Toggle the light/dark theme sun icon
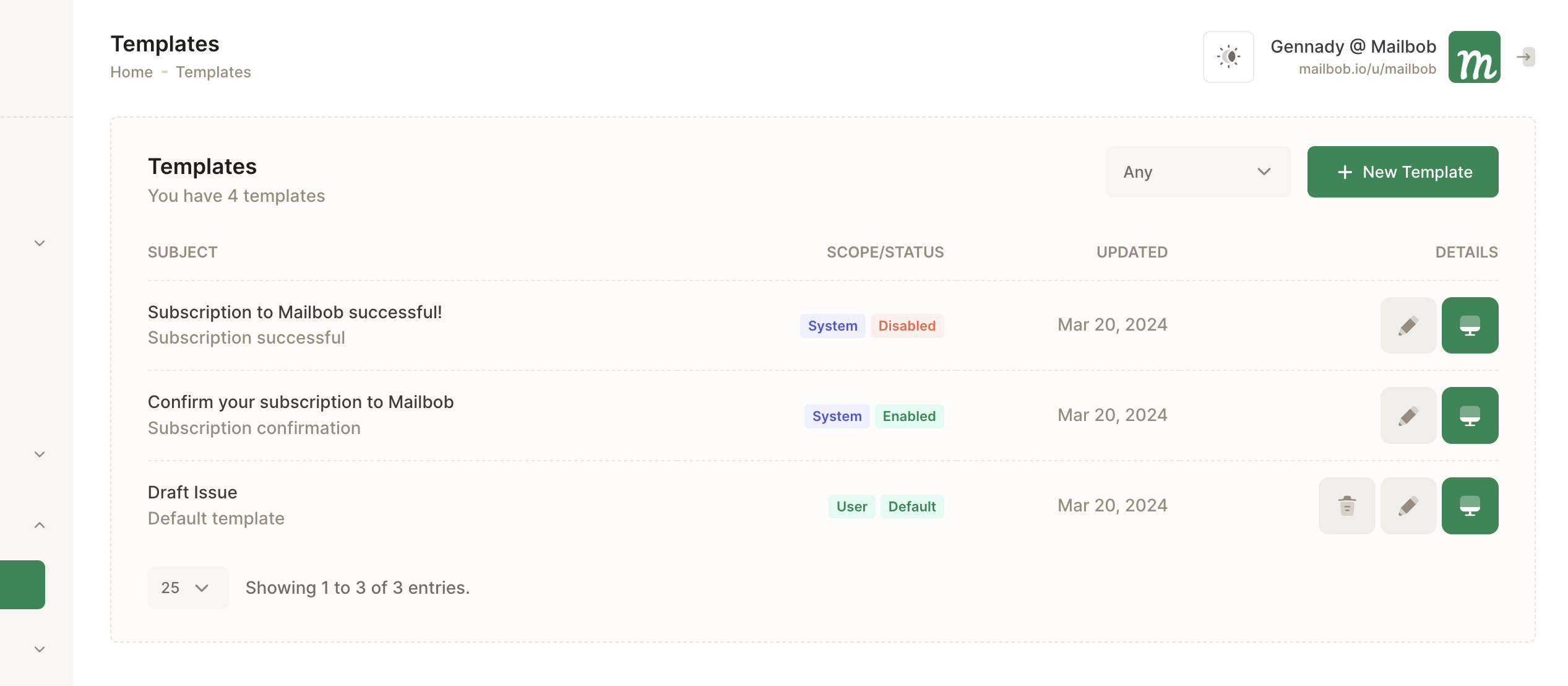This screenshot has width=1568, height=686. tap(1228, 57)
